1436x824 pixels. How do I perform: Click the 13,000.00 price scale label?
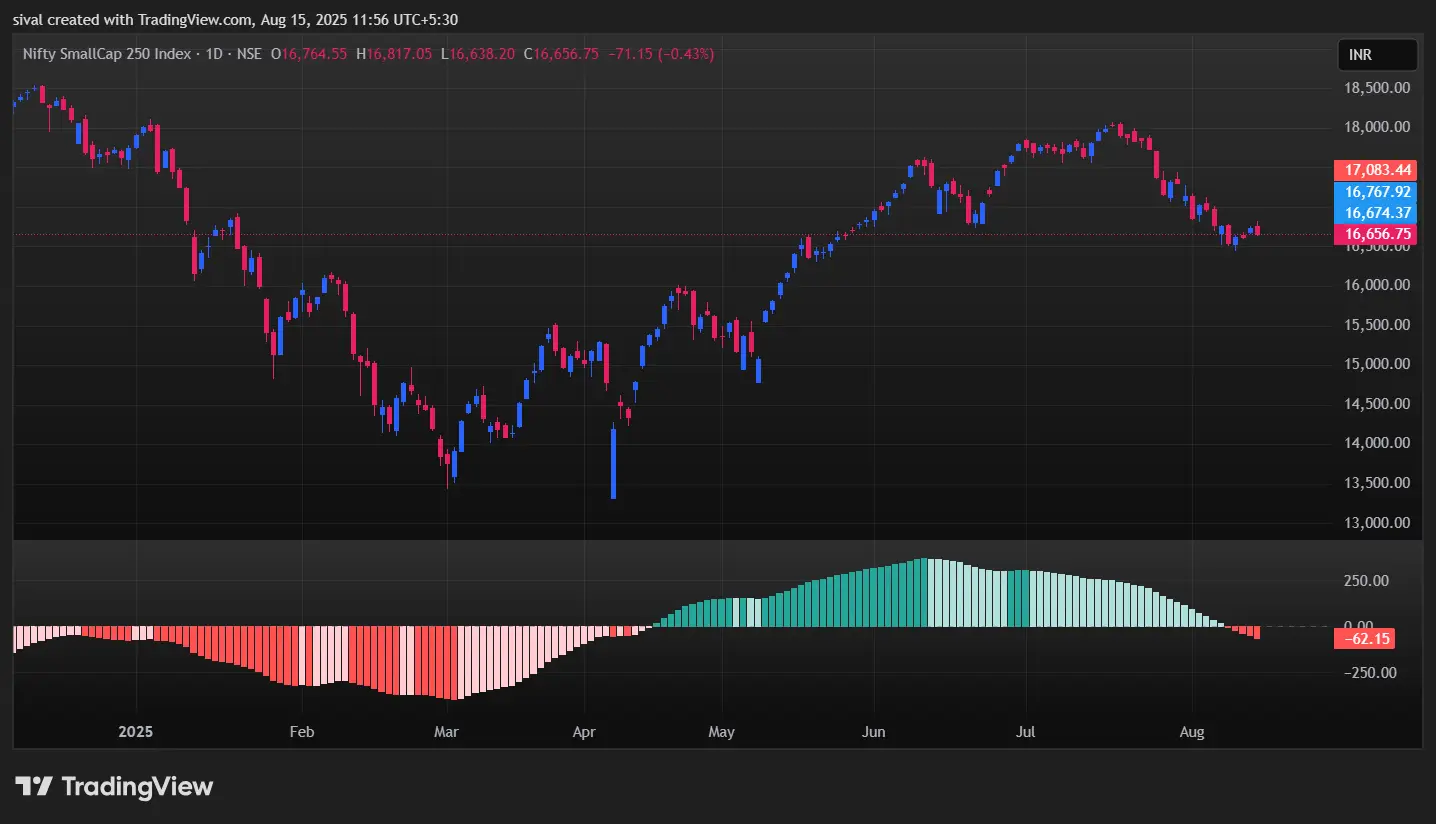pyautogui.click(x=1375, y=522)
